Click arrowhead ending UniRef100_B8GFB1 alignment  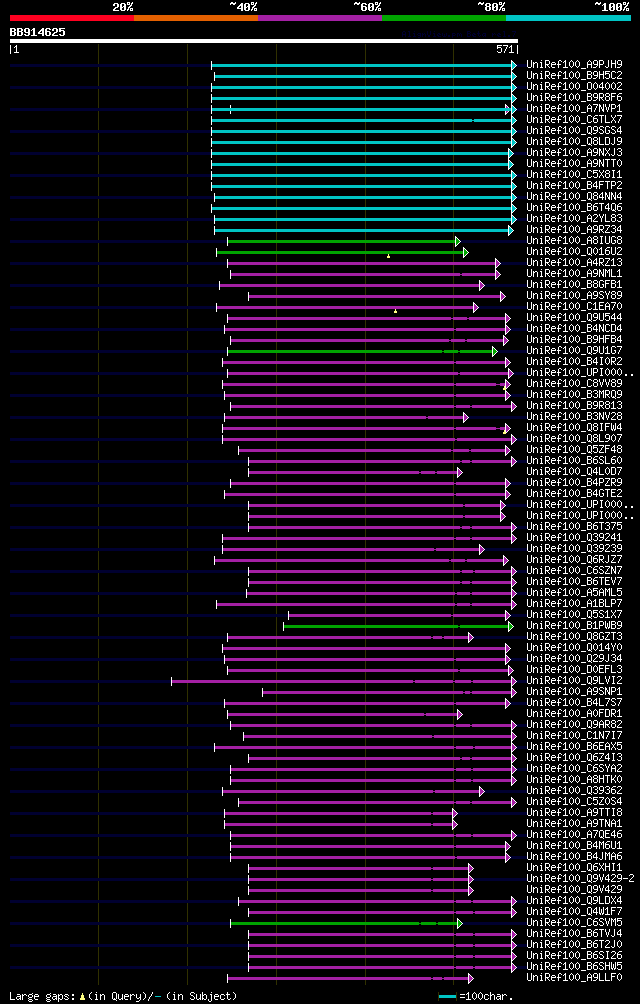pos(482,286)
